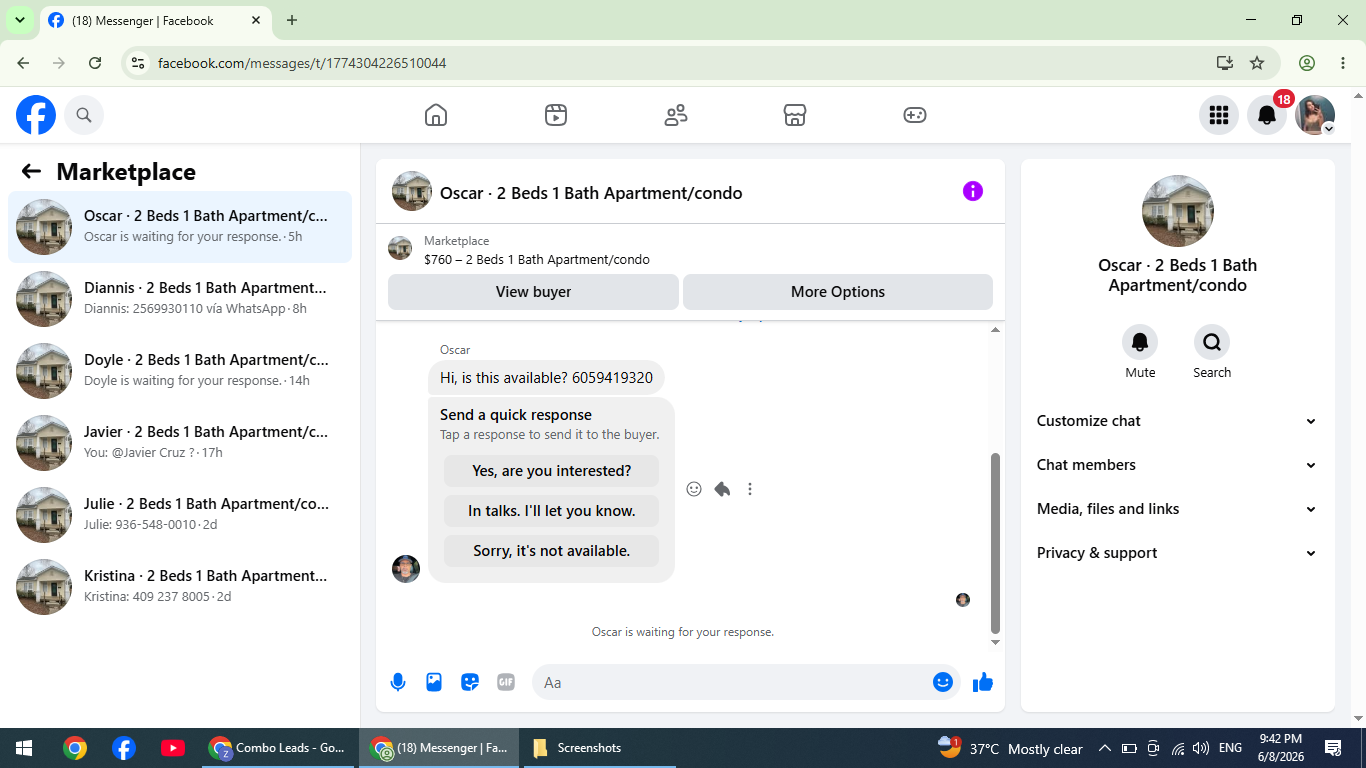The width and height of the screenshot is (1366, 768).
Task: Open Kristina's conversation in the chat list
Action: pos(180,587)
